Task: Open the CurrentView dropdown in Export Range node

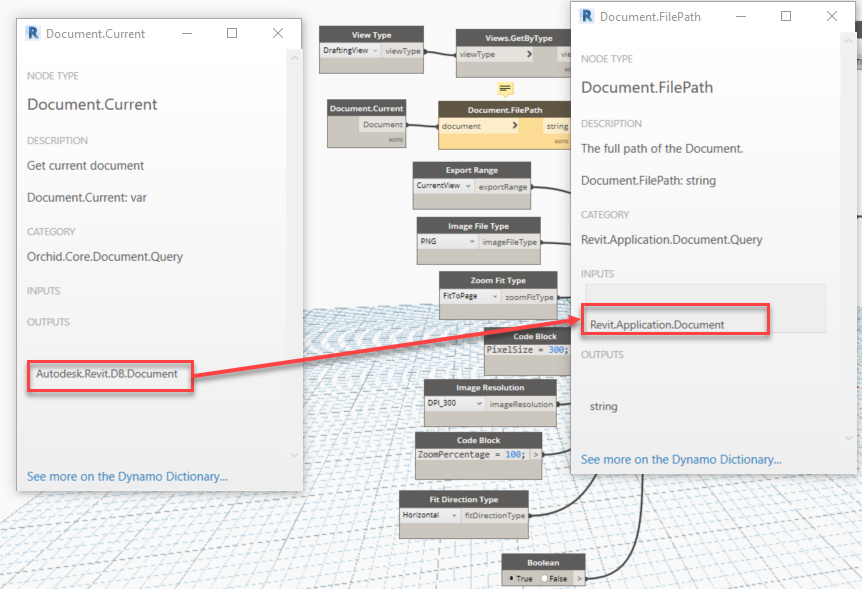Action: (444, 186)
